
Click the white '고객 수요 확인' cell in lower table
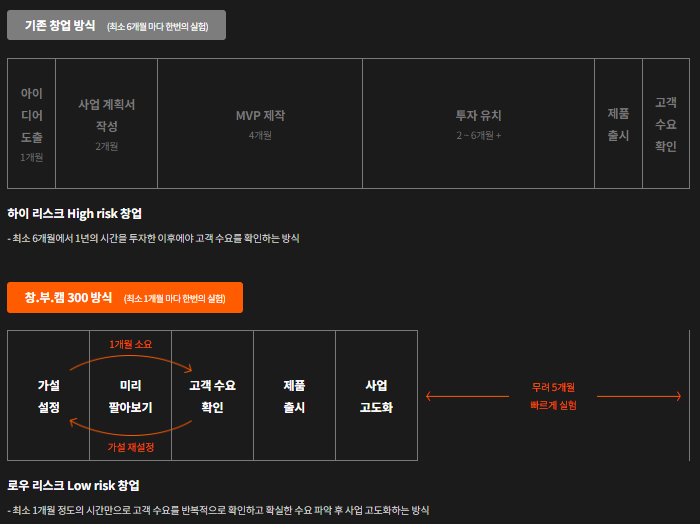click(x=212, y=396)
